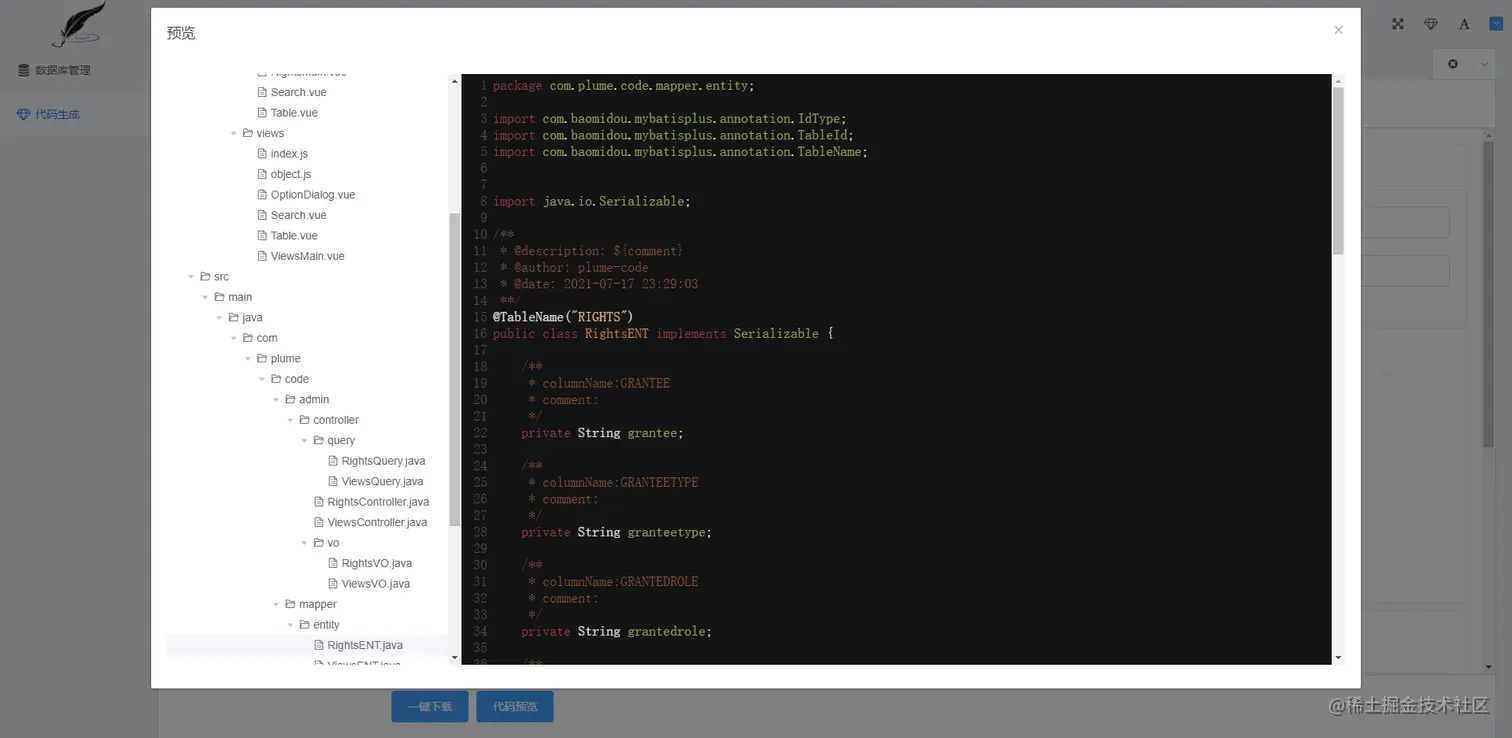Click the circled X close-tabs icon
Image resolution: width=1512 pixels, height=738 pixels.
[1453, 64]
